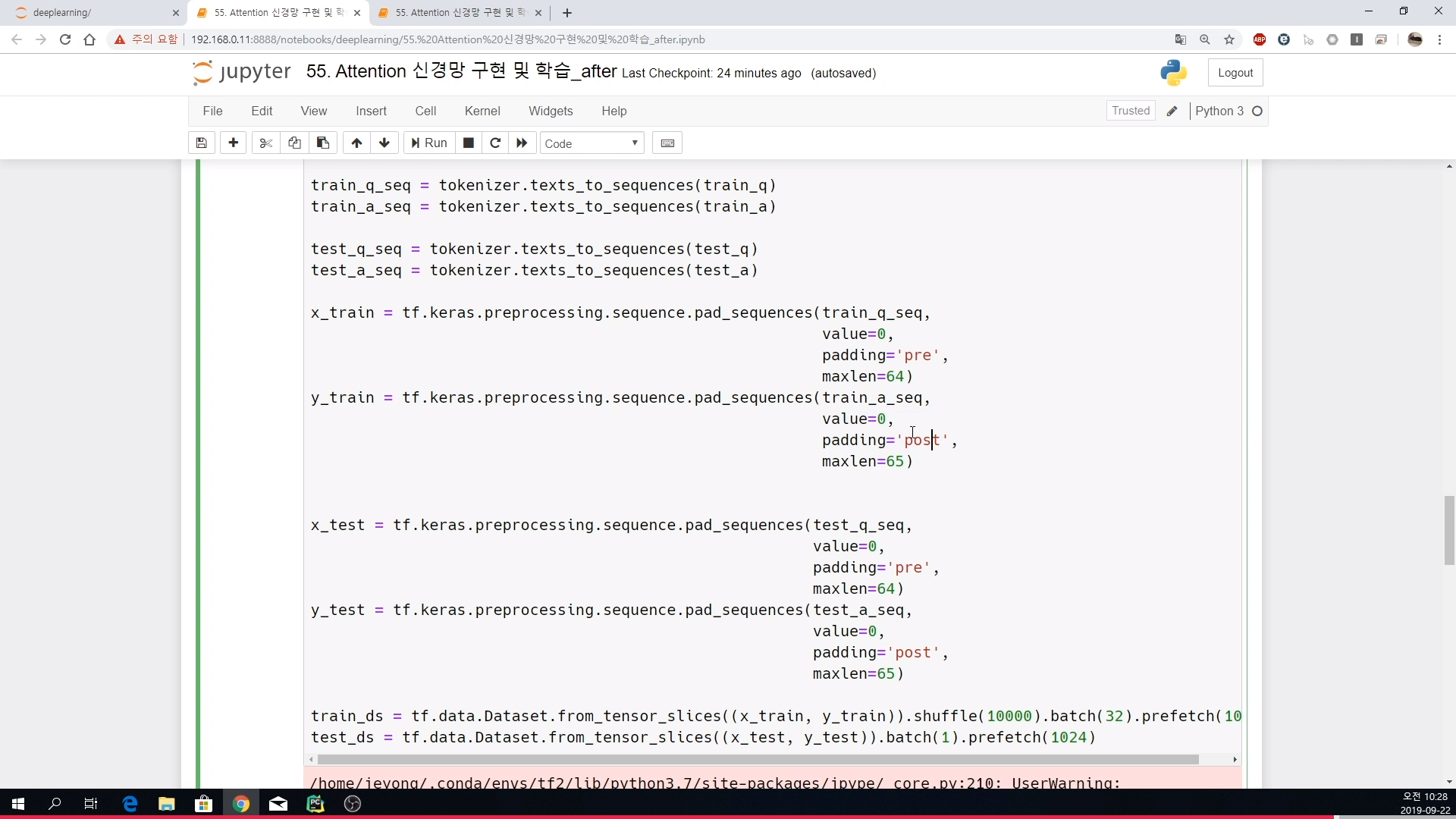Expand the Code cell type dropdown

click(x=591, y=143)
